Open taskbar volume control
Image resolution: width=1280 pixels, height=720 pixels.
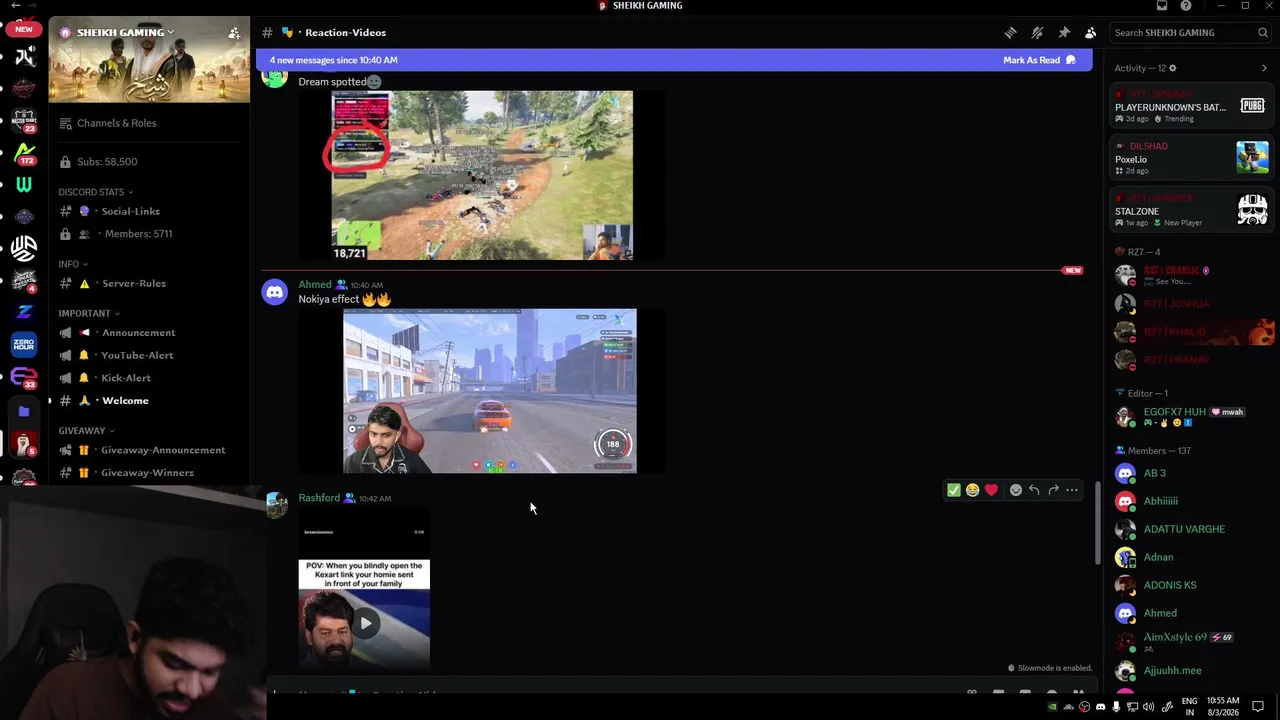pyautogui.click(x=1148, y=707)
